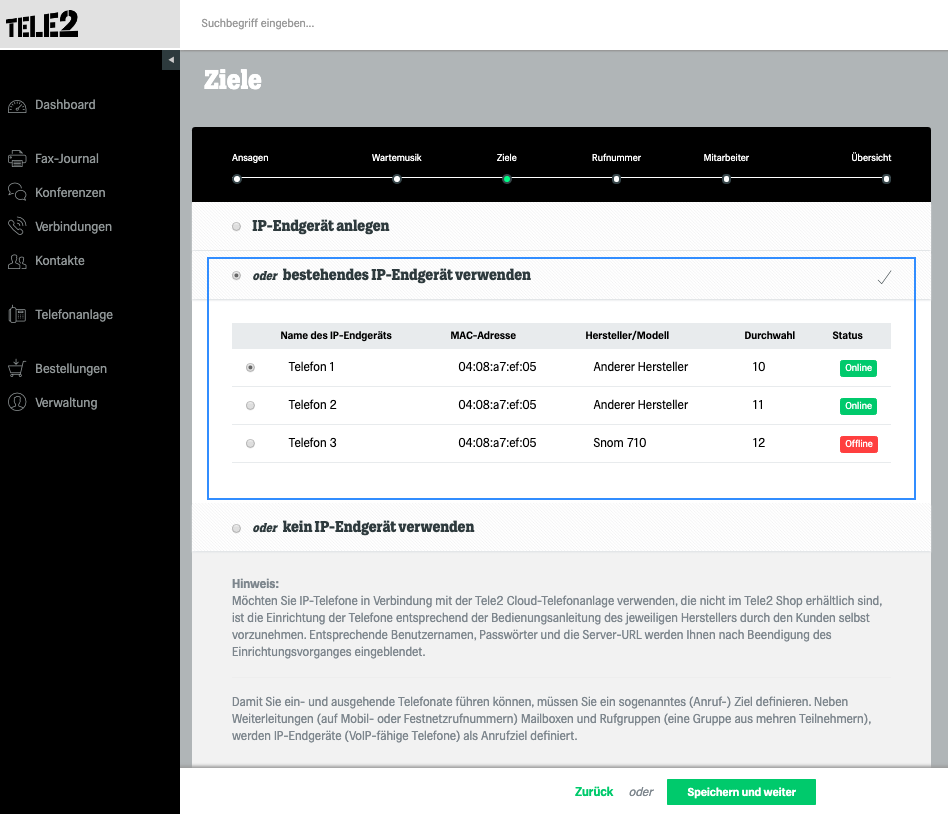Click the Online status badge for Telefon 2
Image resolution: width=948 pixels, height=814 pixels.
point(858,406)
